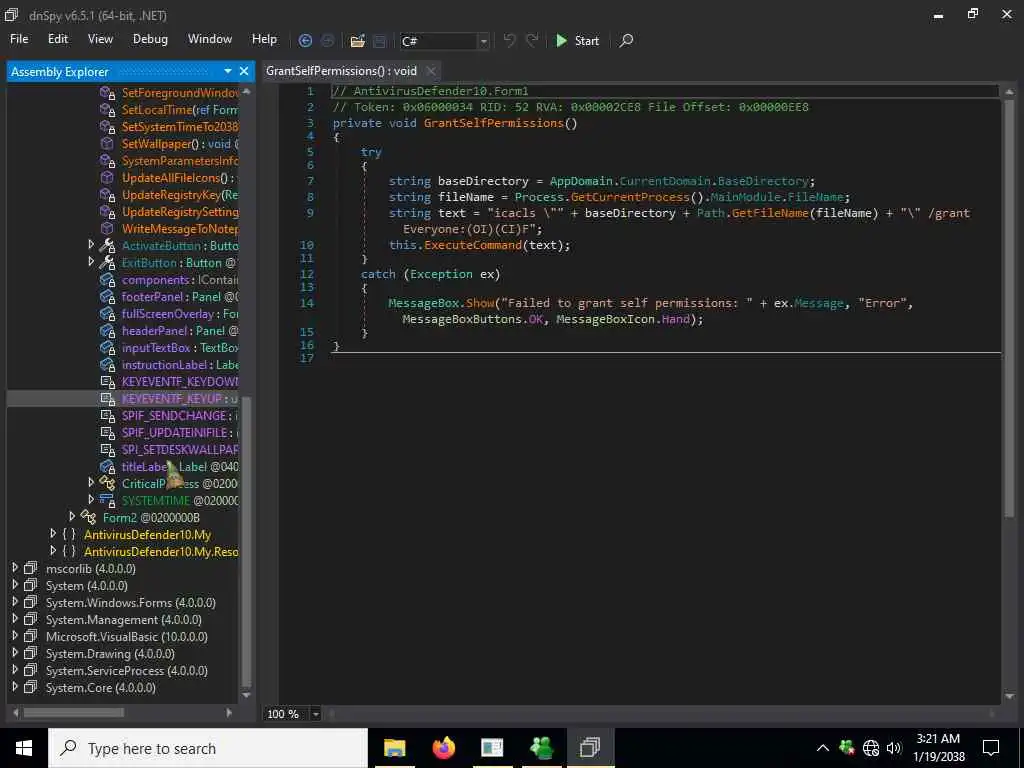Image resolution: width=1024 pixels, height=768 pixels.
Task: Open the Debug menu
Action: point(150,39)
